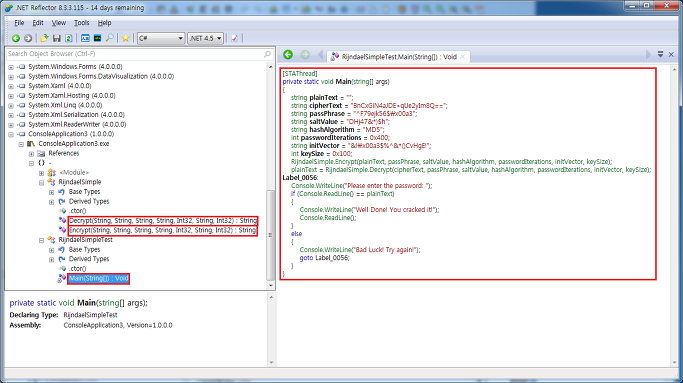The image size is (683, 383).
Task: Click the scroll-tabs-right arrow in the code pane
Action: 648,54
